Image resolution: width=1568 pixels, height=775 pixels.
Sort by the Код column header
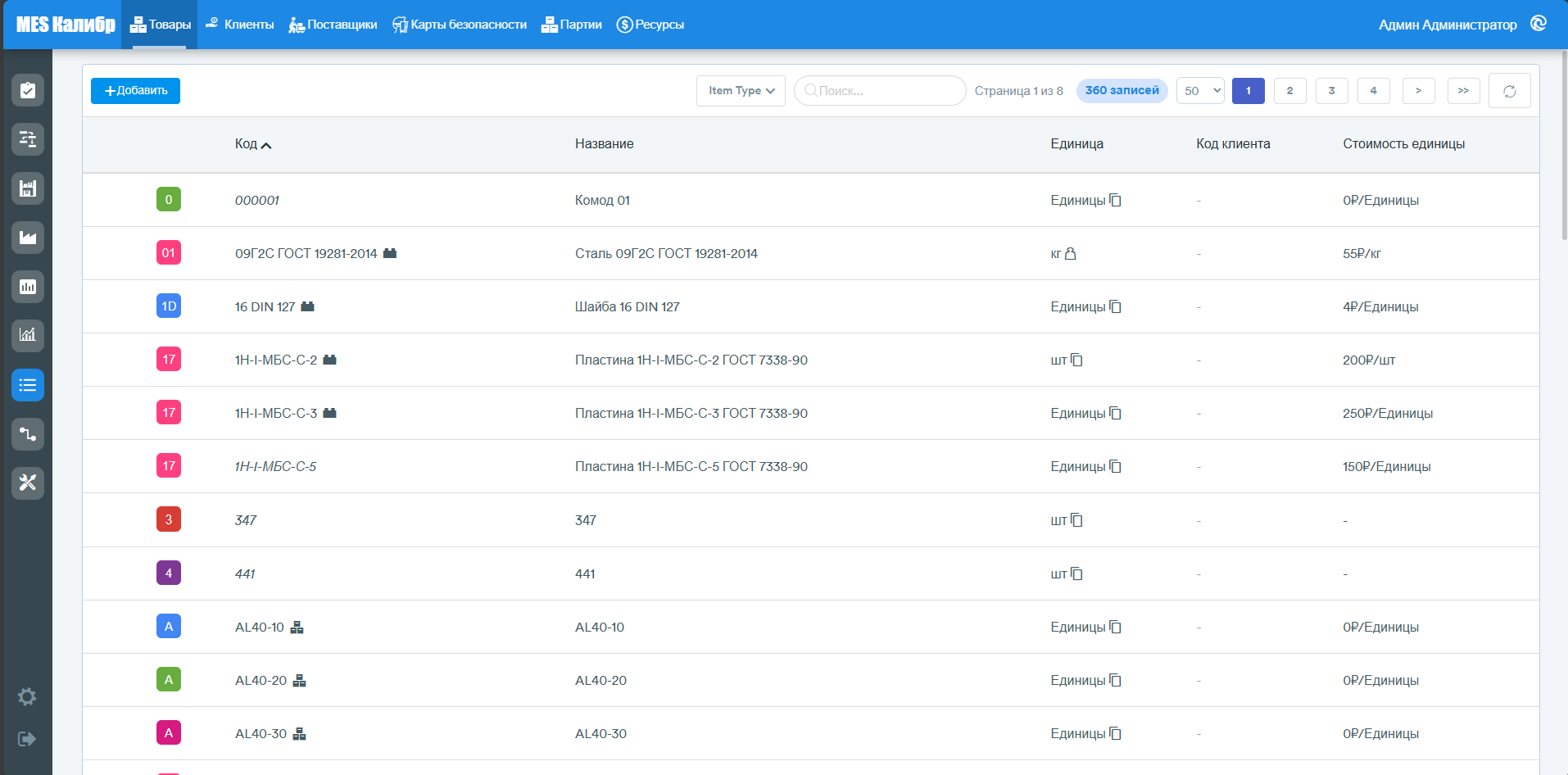point(252,144)
